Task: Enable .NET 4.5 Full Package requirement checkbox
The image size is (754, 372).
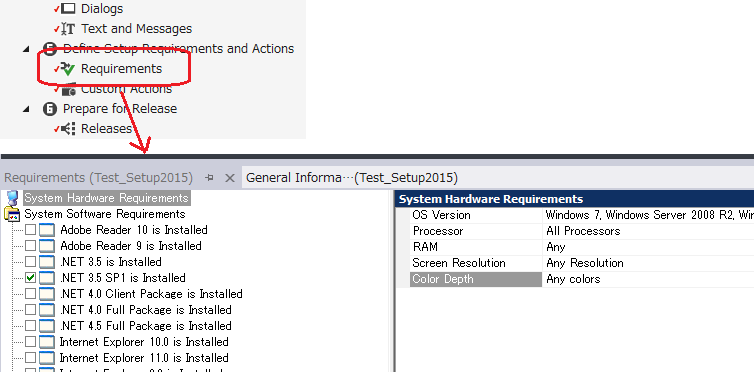Action: [x=30, y=326]
